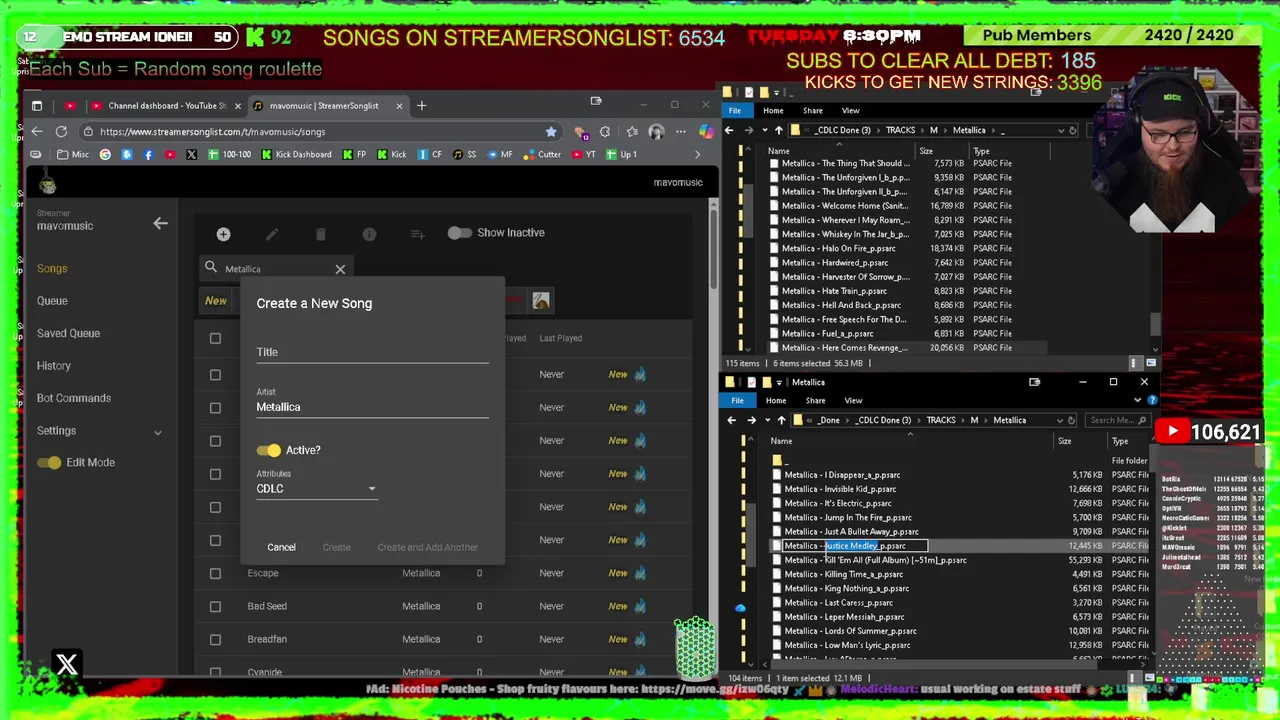The width and height of the screenshot is (1280, 720).
Task: Expand the ribbon chevron in lower Explorer
Action: pos(1137,400)
